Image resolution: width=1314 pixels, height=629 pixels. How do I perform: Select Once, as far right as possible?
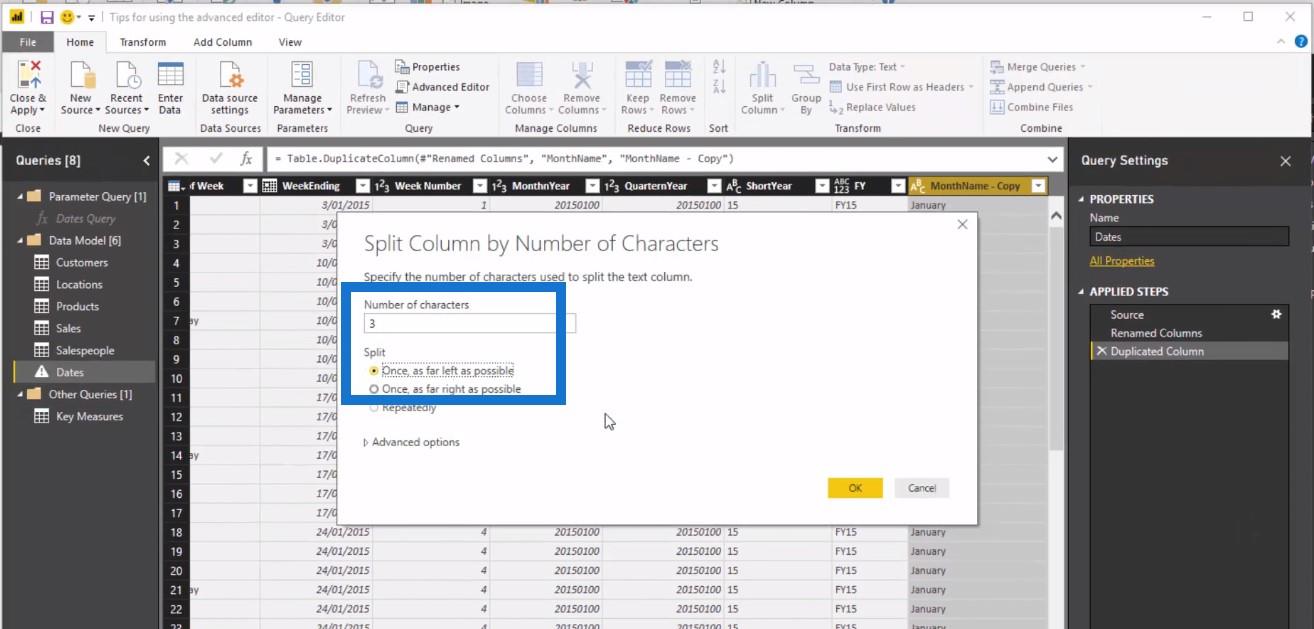click(x=444, y=389)
